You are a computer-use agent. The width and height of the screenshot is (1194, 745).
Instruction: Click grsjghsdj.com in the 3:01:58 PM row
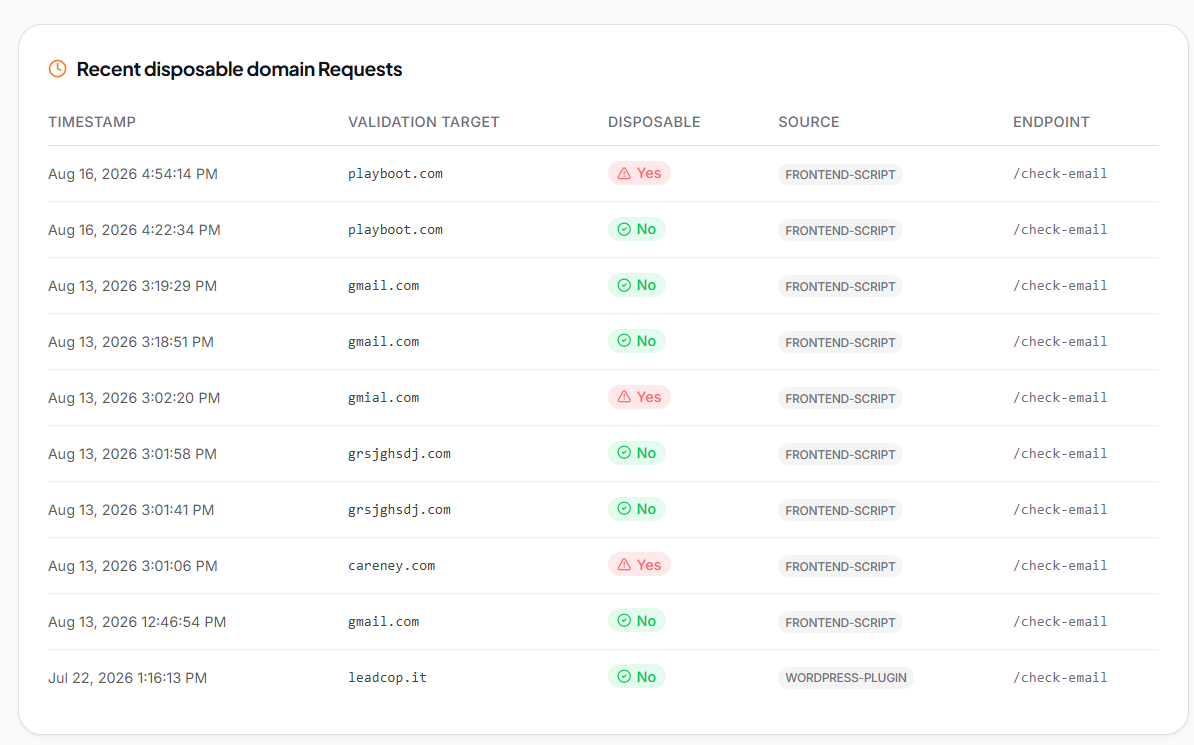click(x=399, y=454)
